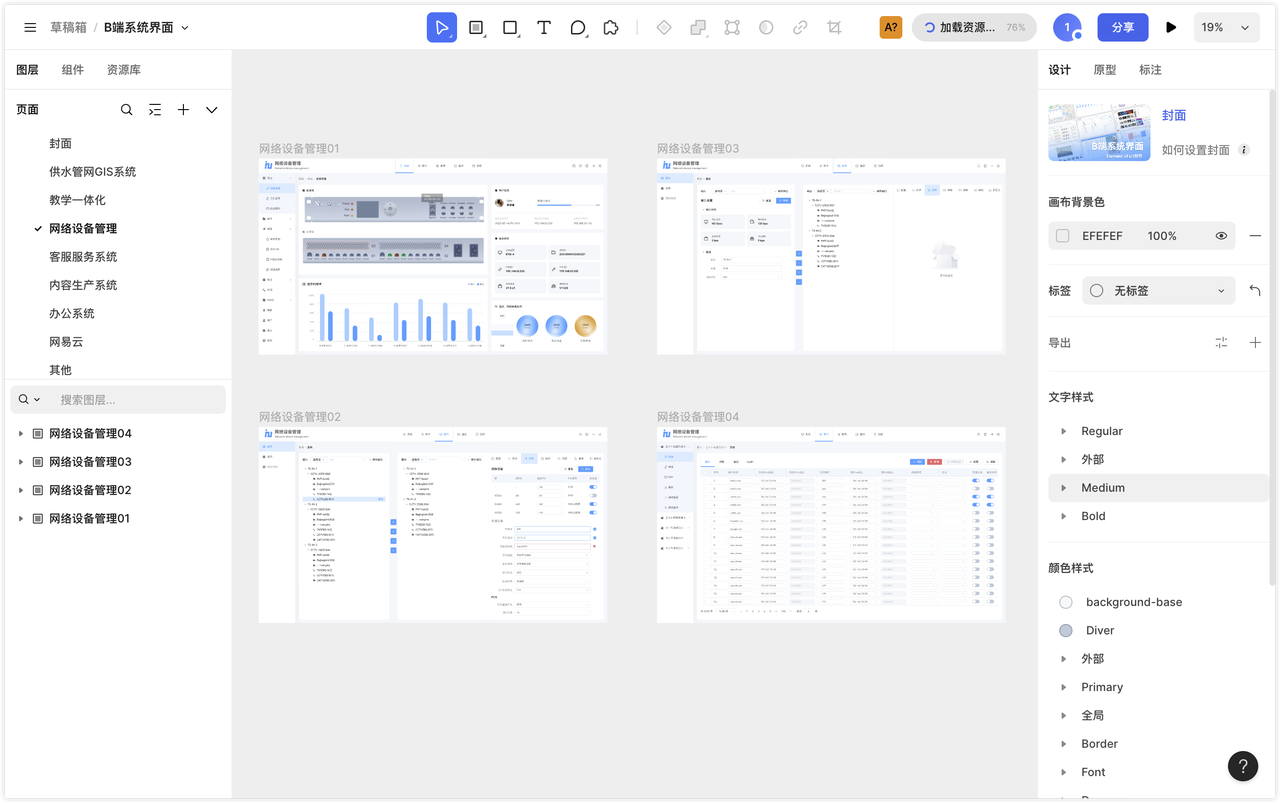Image resolution: width=1280 pixels, height=803 pixels.
Task: Open the 客服服务系统 page
Action: click(x=83, y=257)
